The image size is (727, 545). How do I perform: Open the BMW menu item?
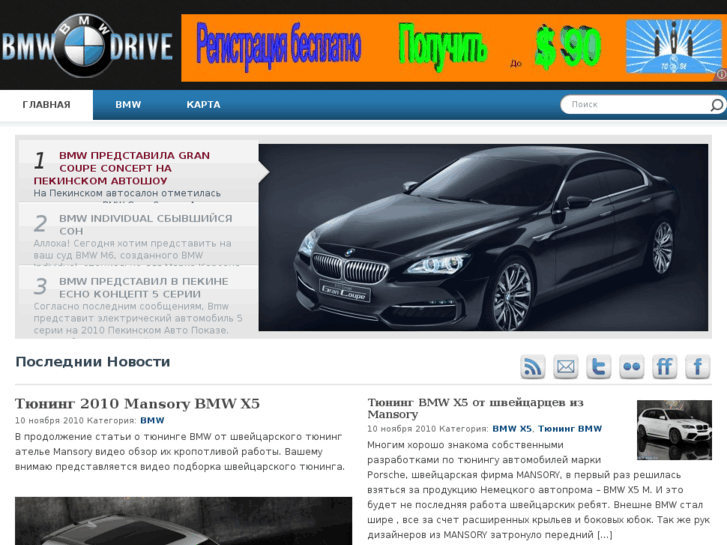[x=128, y=105]
